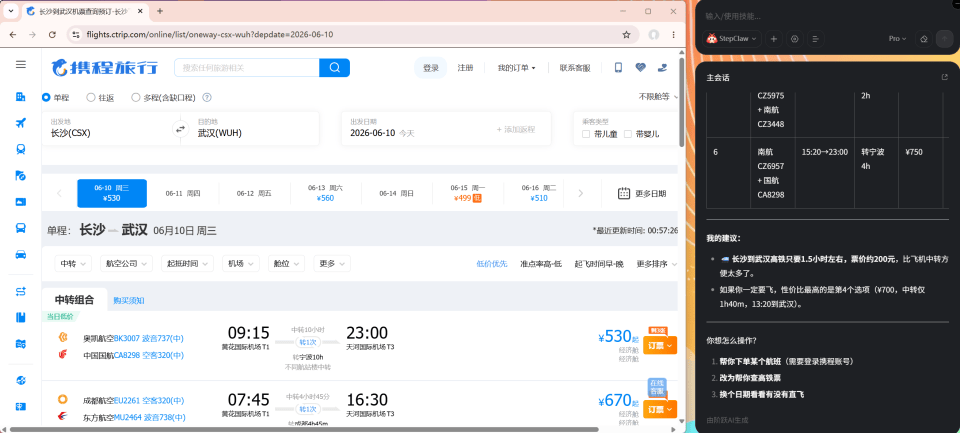
Task: Expand the 中转 filter dropdown
Action: coord(73,263)
